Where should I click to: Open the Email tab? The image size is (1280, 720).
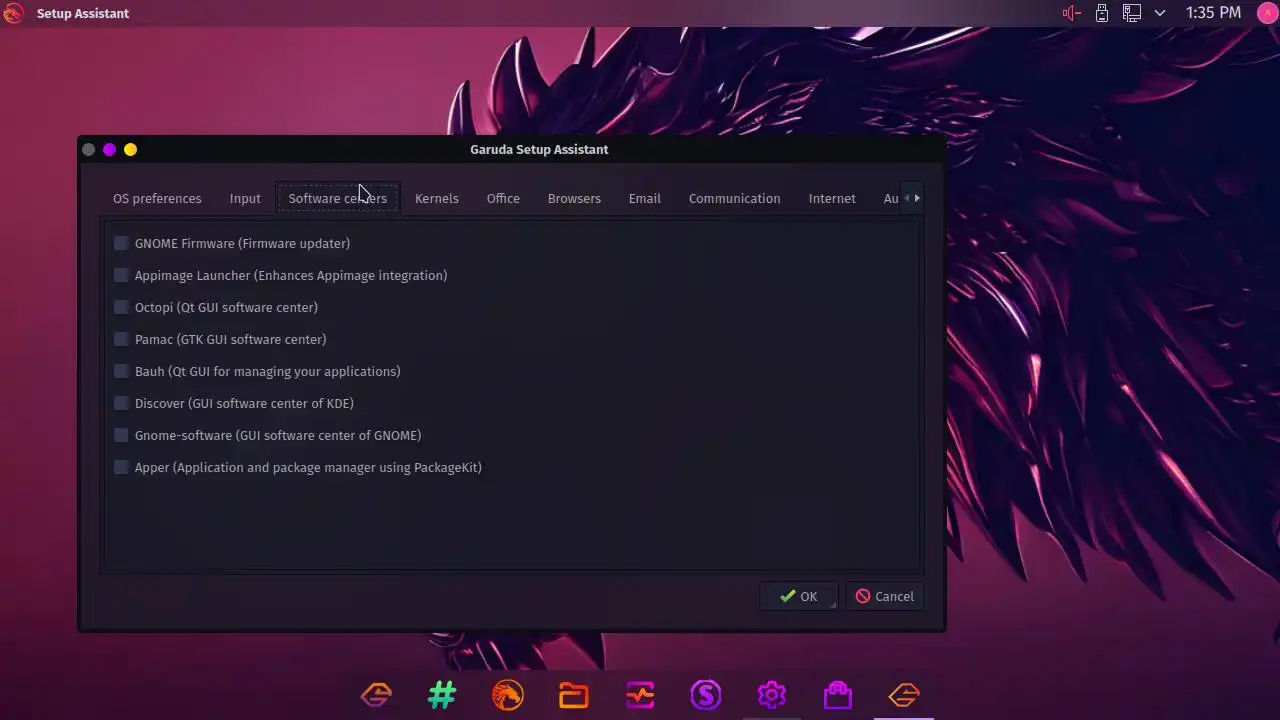tap(645, 198)
